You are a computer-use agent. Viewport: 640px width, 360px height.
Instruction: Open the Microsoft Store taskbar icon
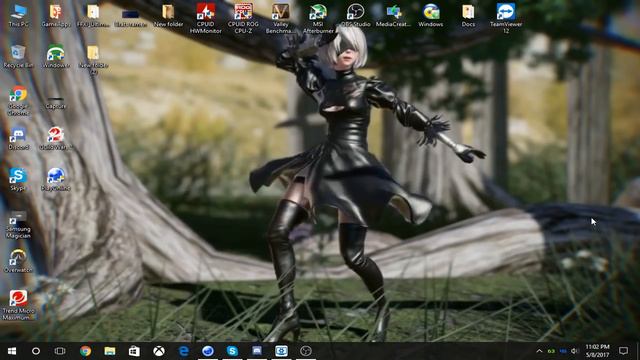tap(134, 351)
